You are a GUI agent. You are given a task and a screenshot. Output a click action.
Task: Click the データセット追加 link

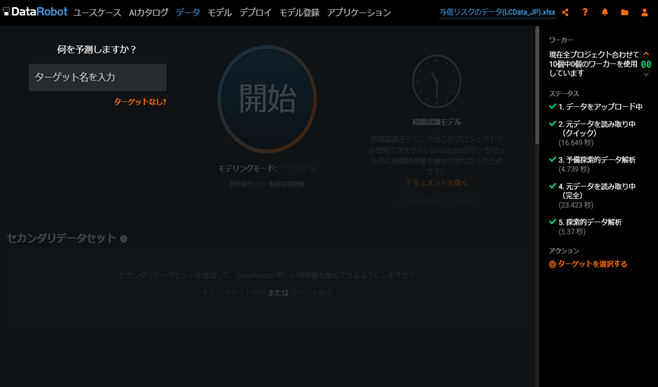[234, 293]
